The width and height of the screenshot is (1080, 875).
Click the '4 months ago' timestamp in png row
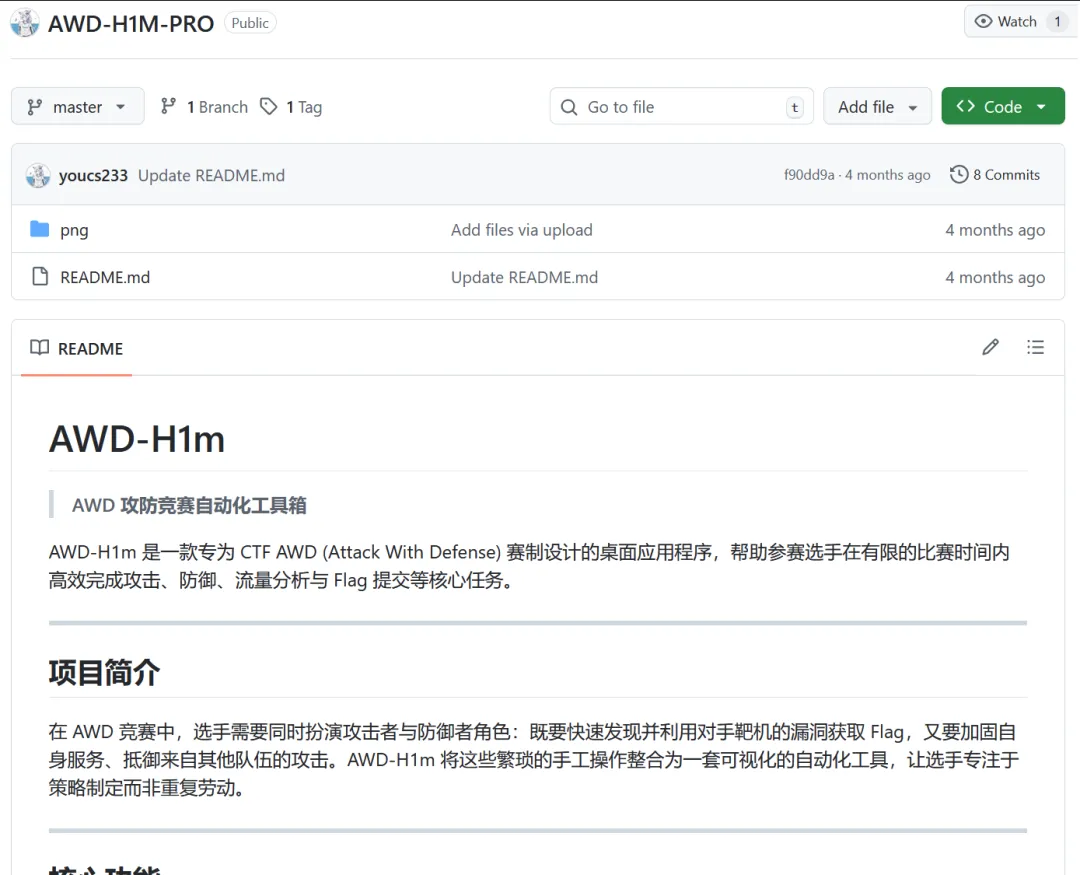pyautogui.click(x=995, y=229)
